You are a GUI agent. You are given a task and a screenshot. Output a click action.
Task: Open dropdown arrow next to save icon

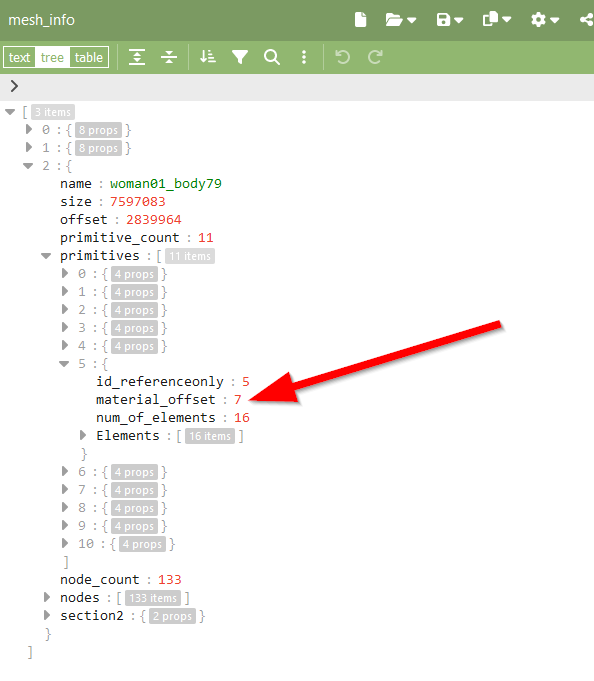[x=459, y=20]
